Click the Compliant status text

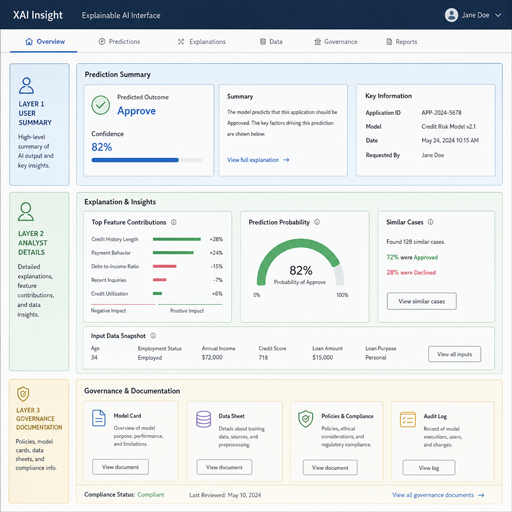click(151, 495)
